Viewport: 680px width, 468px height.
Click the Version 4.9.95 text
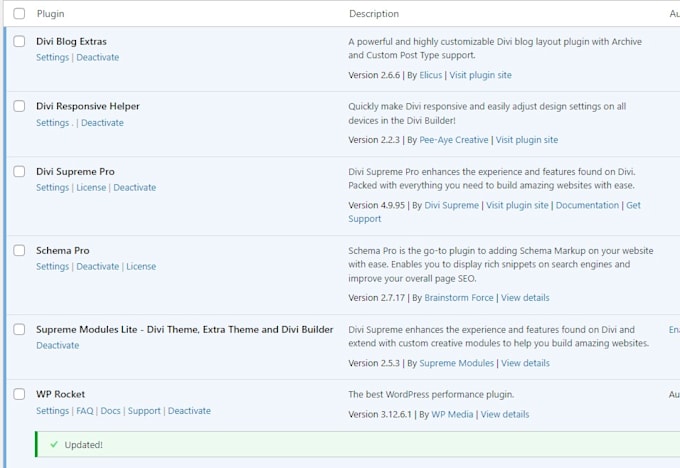pos(376,205)
